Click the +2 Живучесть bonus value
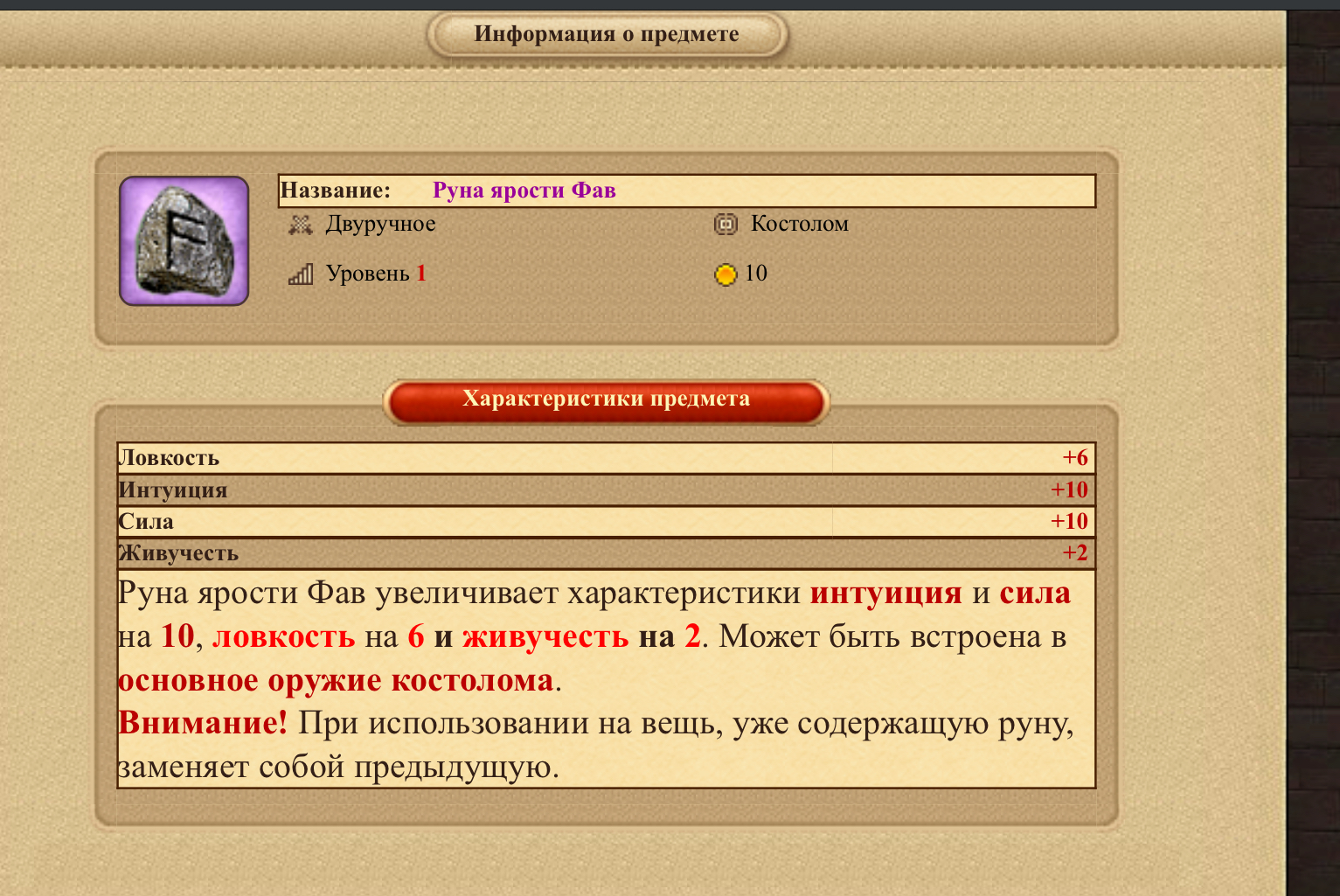The height and width of the screenshot is (896, 1340). (x=1075, y=553)
